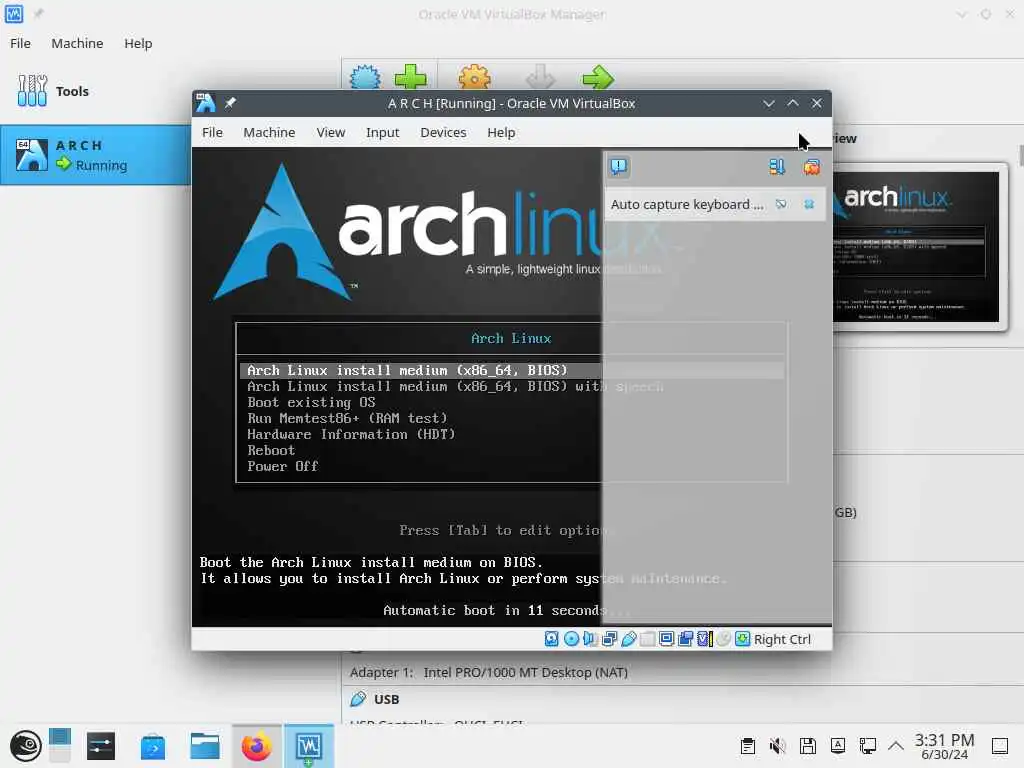
Task: Open Machine menu in ARCH VM window
Action: [269, 133]
